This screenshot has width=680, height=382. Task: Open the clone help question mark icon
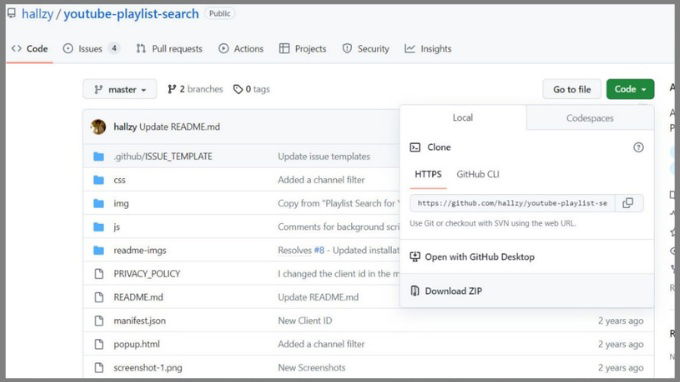[638, 147]
